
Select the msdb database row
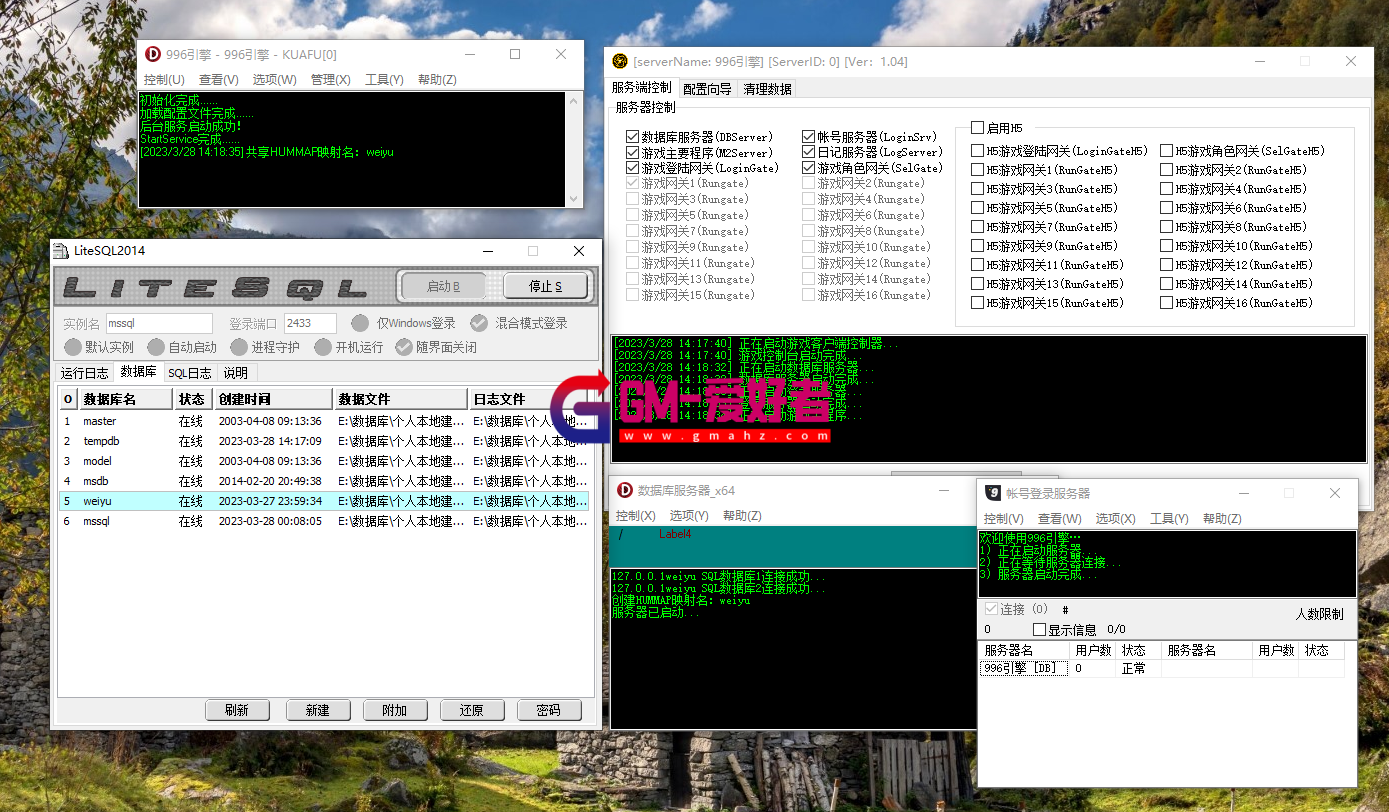point(323,481)
